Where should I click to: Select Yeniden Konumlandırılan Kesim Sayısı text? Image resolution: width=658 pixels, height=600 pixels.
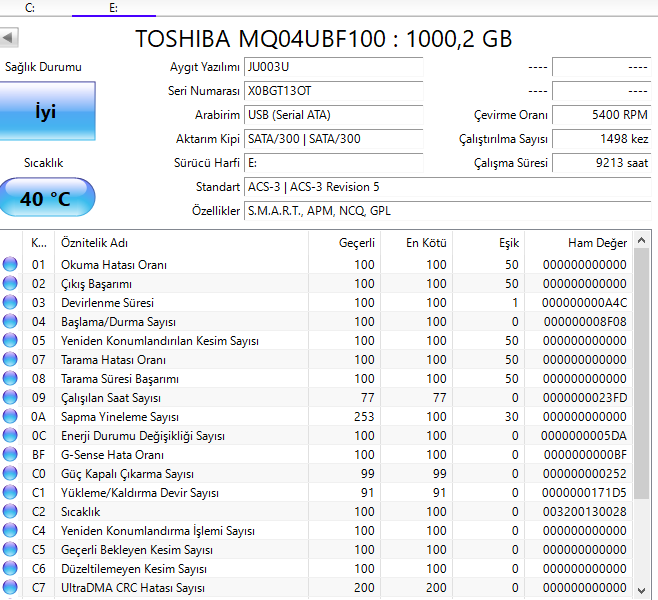click(x=160, y=341)
